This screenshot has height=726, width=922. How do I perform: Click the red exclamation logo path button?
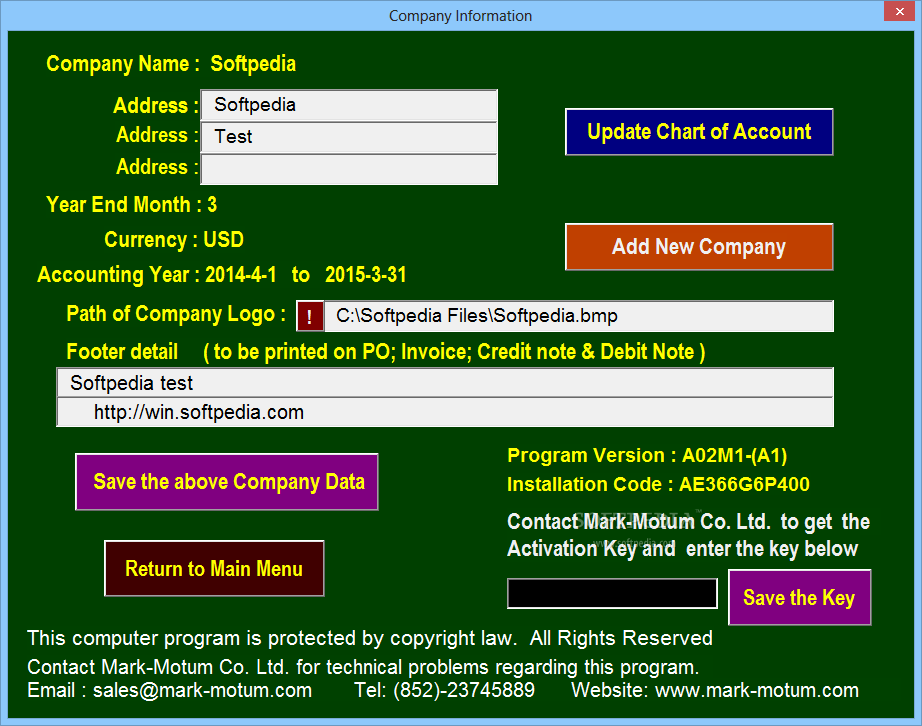[309, 316]
